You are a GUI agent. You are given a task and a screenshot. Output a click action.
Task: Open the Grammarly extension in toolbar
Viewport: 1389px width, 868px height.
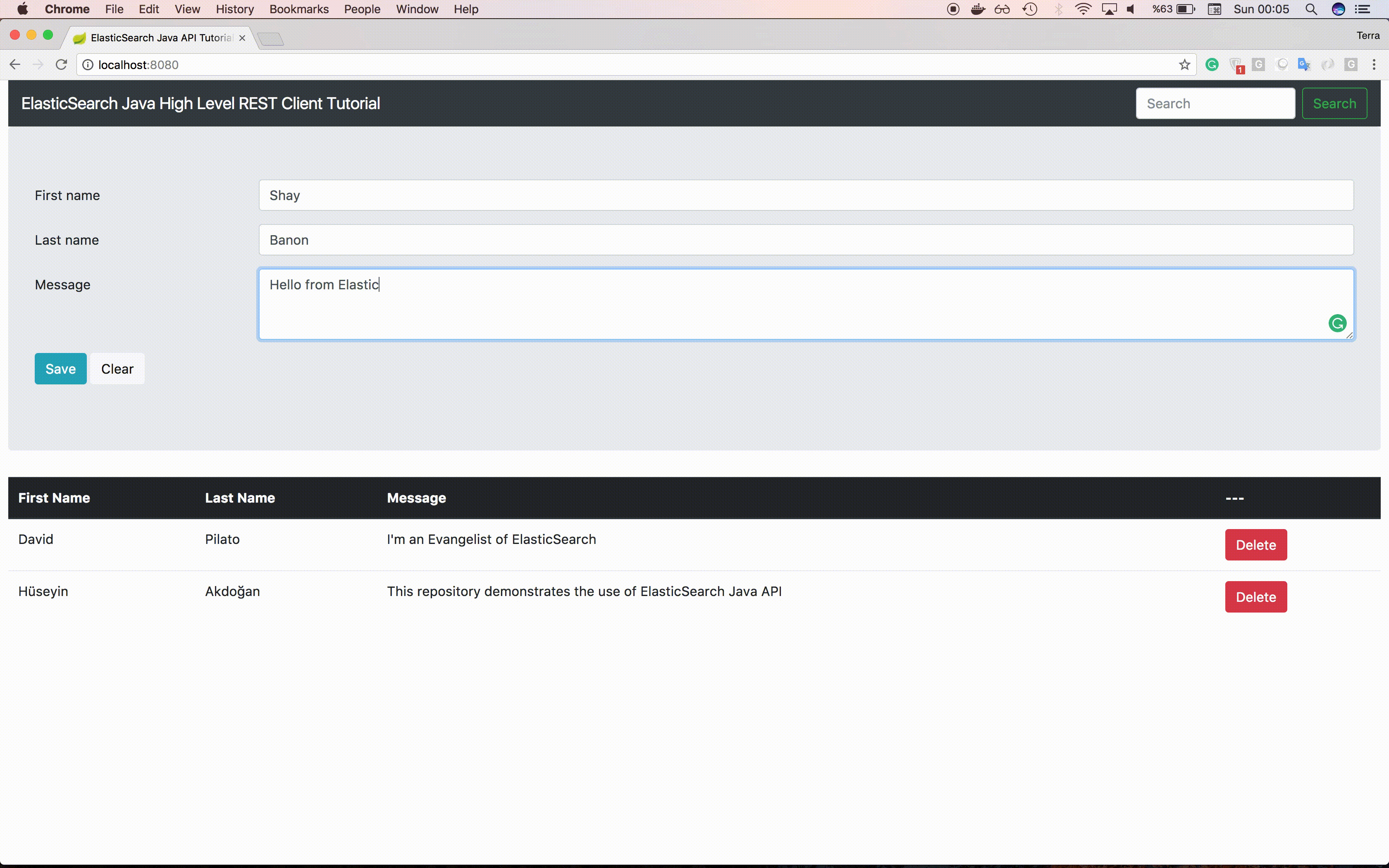[1212, 65]
